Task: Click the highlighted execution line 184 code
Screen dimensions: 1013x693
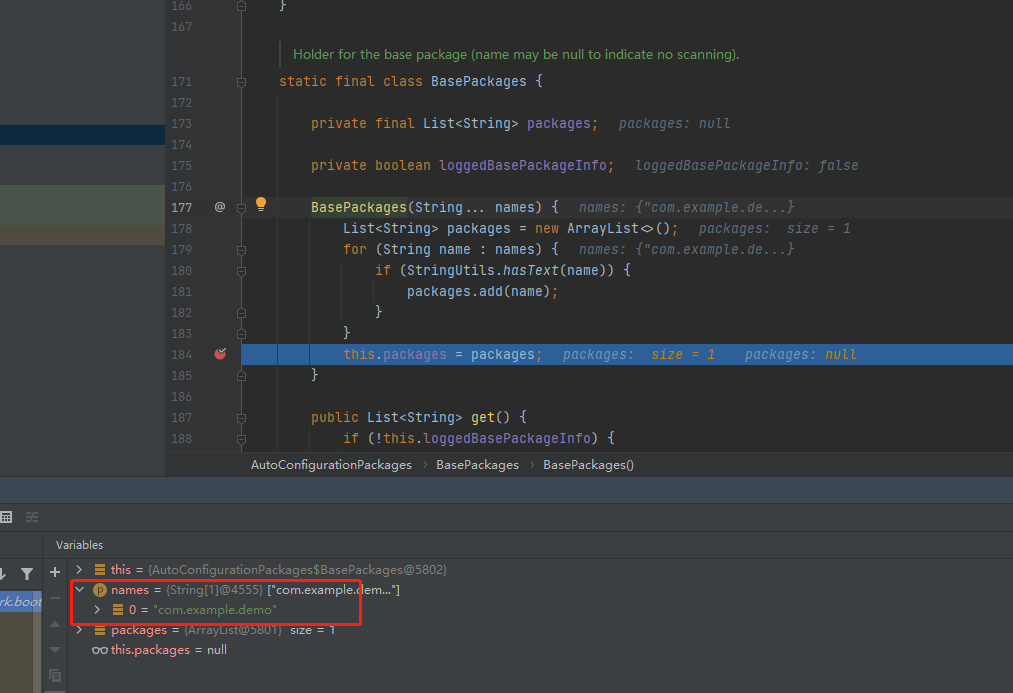Action: pos(442,354)
